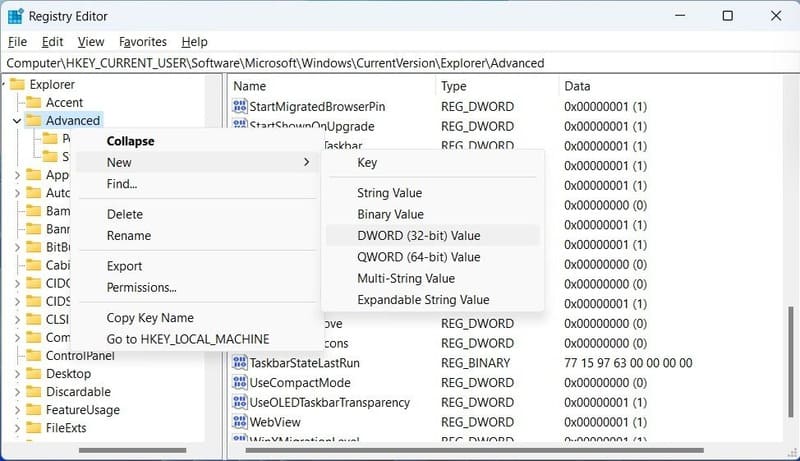Image resolution: width=800 pixels, height=461 pixels.
Task: Choose Rename in context menu
Action: tap(197, 236)
